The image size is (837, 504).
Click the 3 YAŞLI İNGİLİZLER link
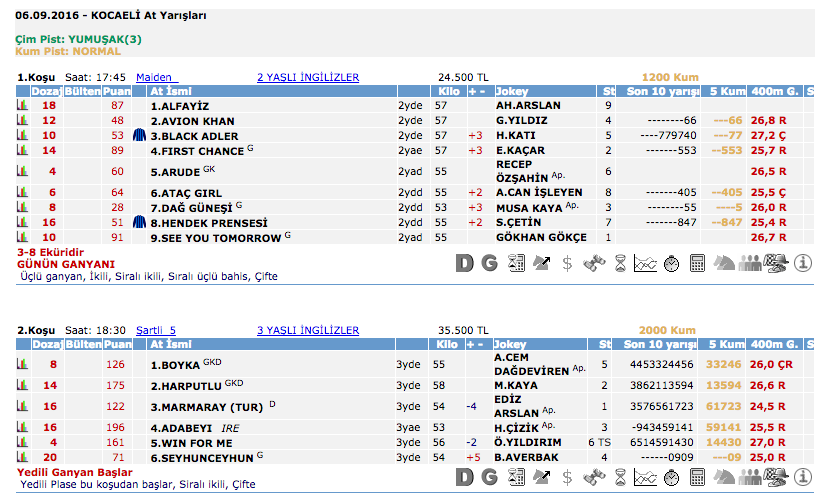tap(308, 330)
